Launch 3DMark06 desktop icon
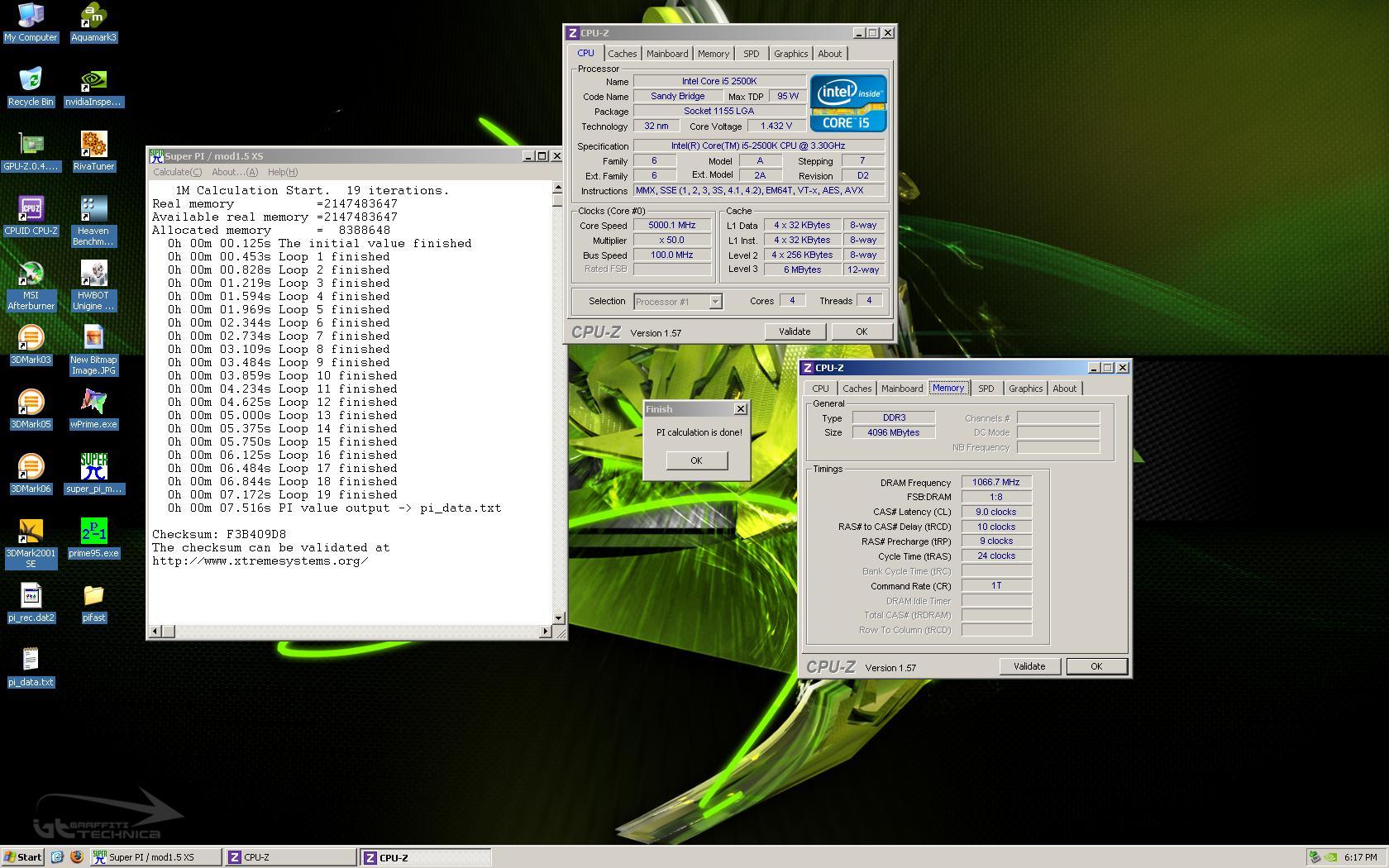 (31, 474)
